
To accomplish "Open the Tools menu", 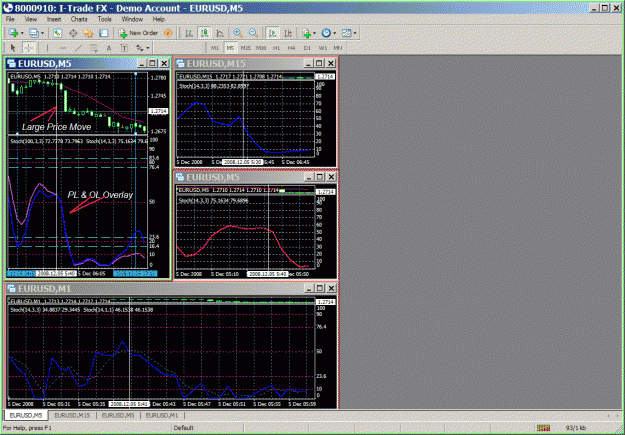I will pos(104,19).
